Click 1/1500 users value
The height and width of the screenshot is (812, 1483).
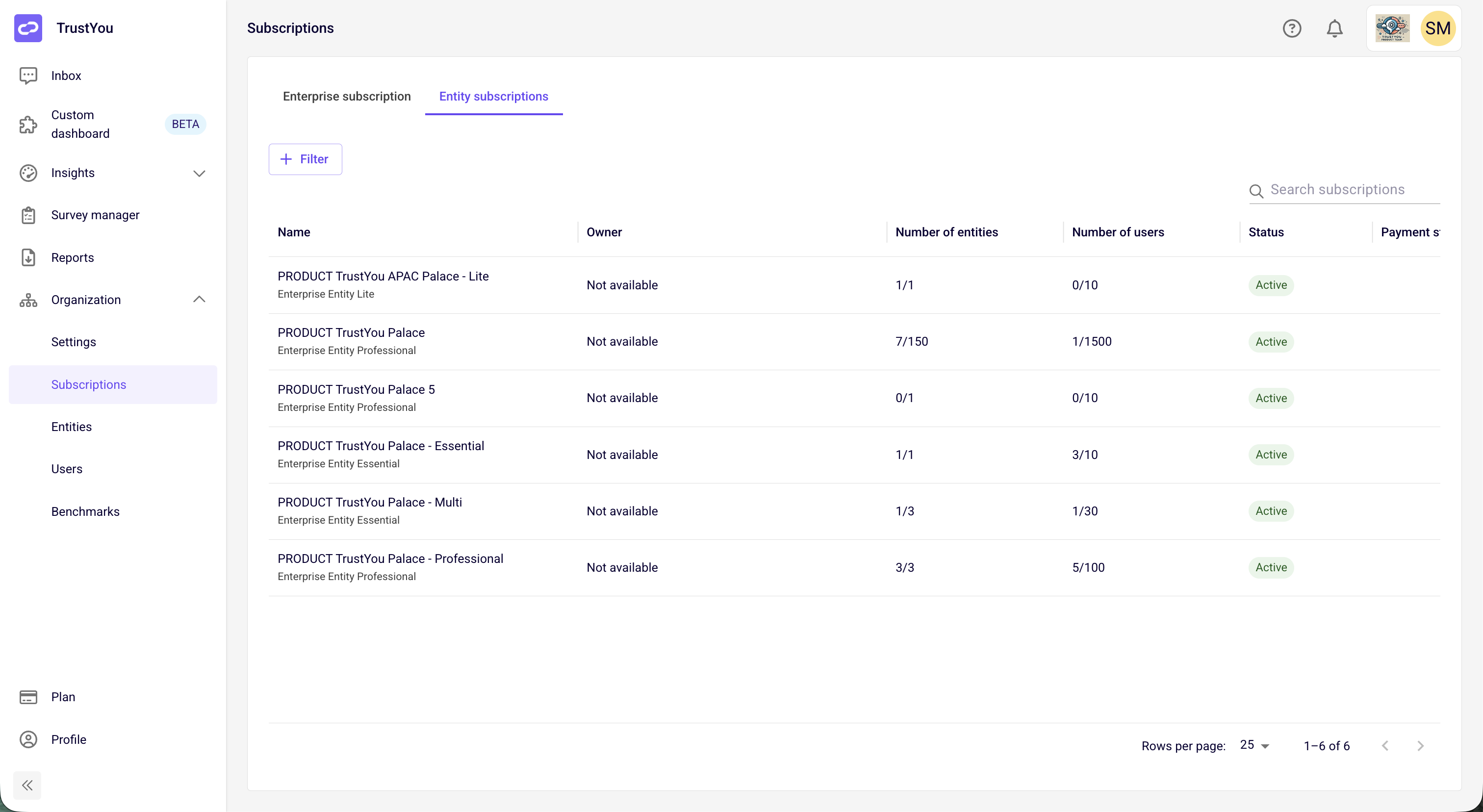1092,342
